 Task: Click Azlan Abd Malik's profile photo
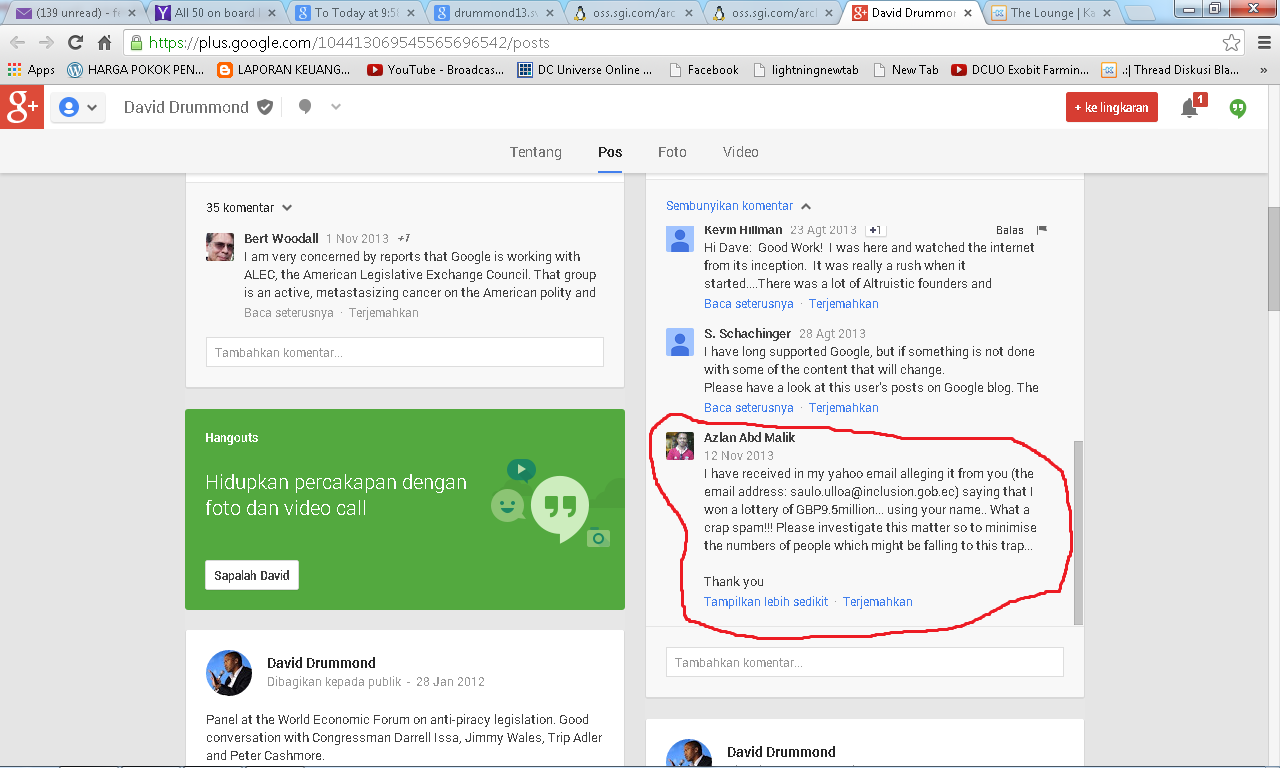click(x=680, y=446)
